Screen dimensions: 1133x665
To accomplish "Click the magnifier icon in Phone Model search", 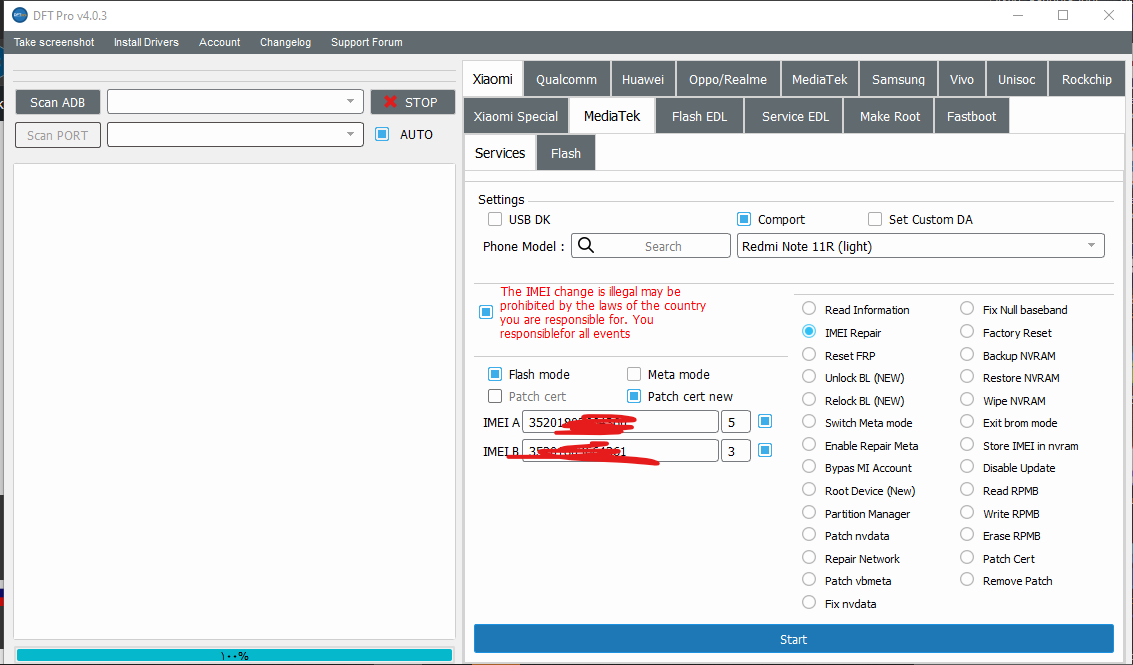I will pos(586,246).
